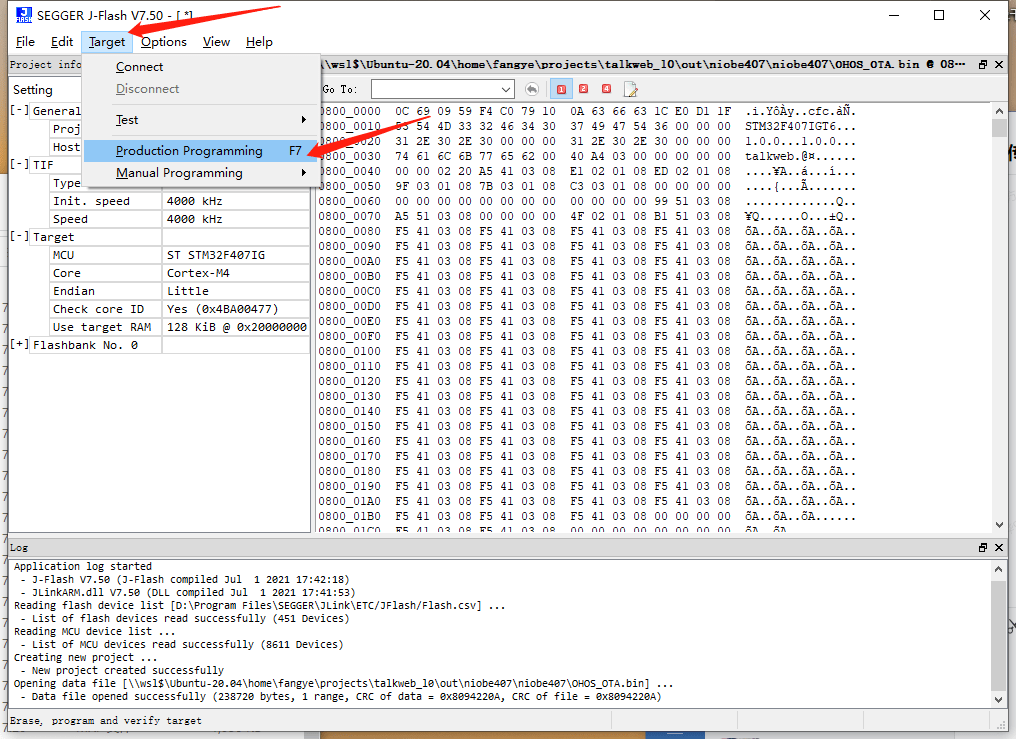Click the ASCII text 'STM32F407IGT6...'
Viewport: 1016px width, 739px height.
[x=800, y=126]
